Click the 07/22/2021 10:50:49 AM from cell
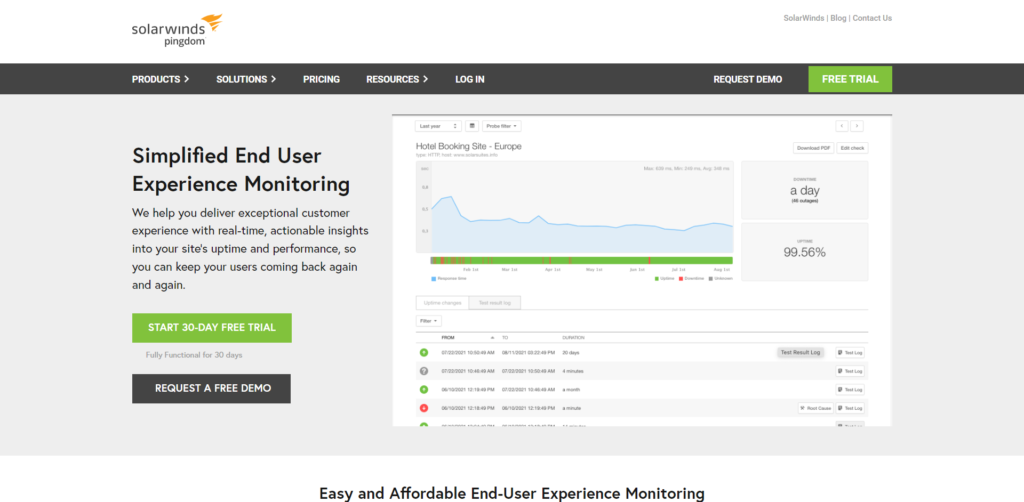 coord(468,353)
